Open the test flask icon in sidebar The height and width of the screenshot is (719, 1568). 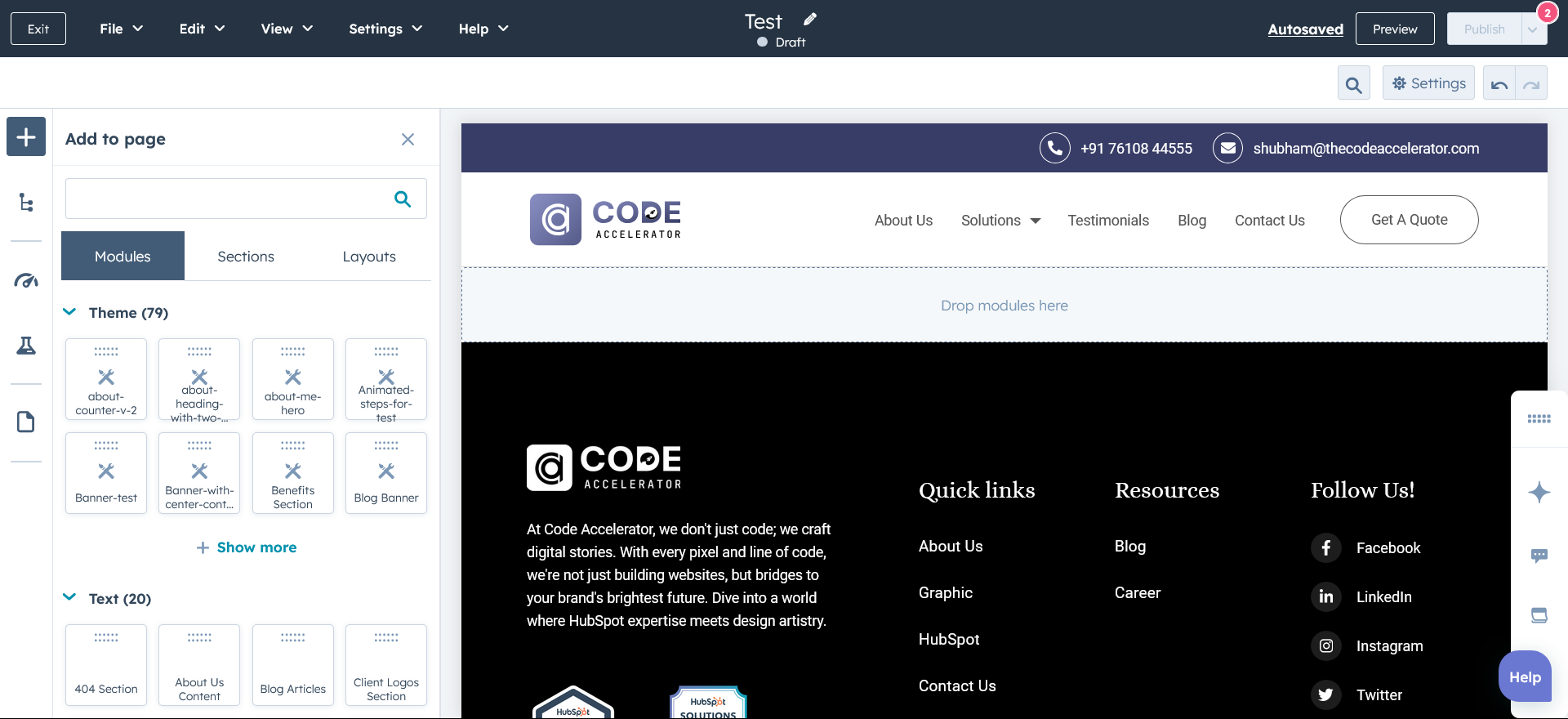26,346
